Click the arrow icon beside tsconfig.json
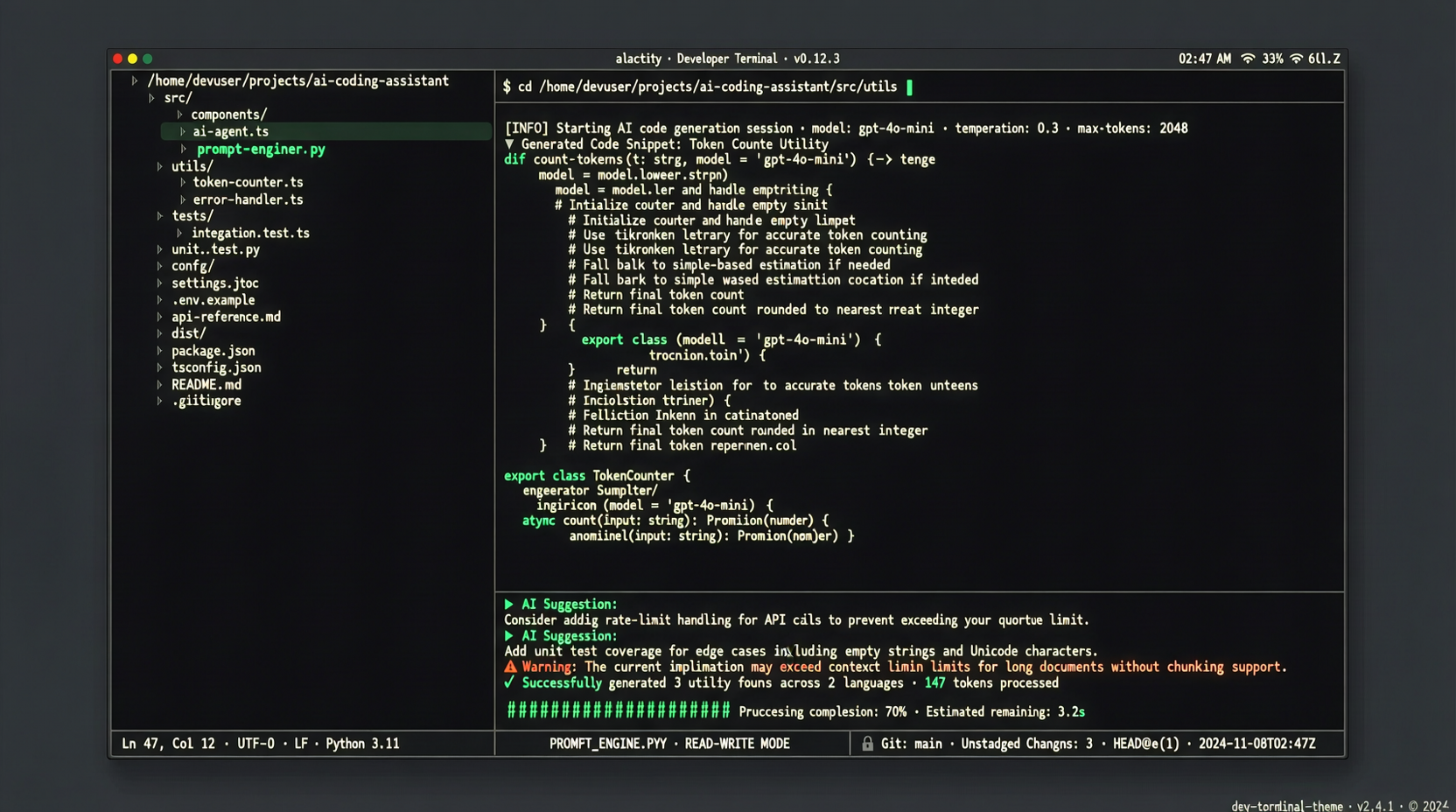The image size is (1456, 812). (159, 367)
